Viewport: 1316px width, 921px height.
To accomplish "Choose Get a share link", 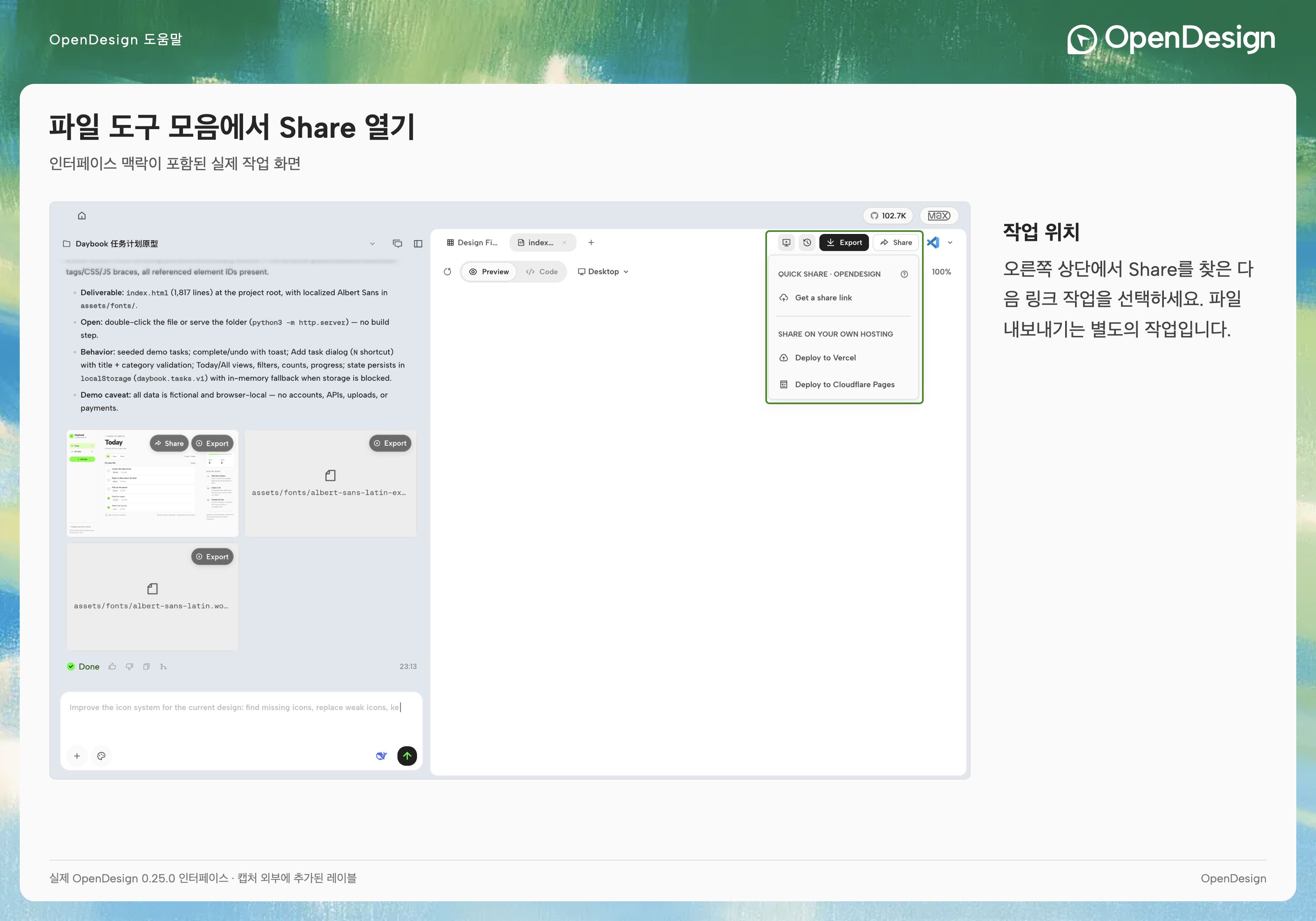I will pyautogui.click(x=844, y=297).
